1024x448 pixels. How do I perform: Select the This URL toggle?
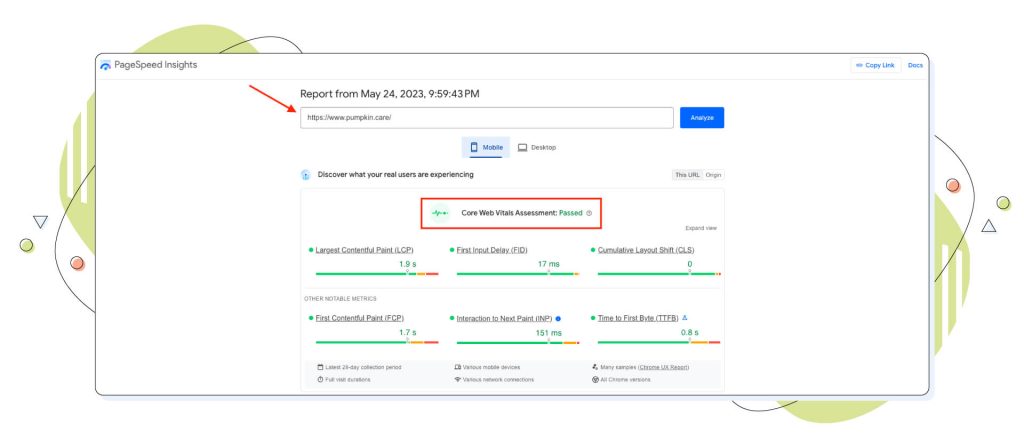[687, 175]
